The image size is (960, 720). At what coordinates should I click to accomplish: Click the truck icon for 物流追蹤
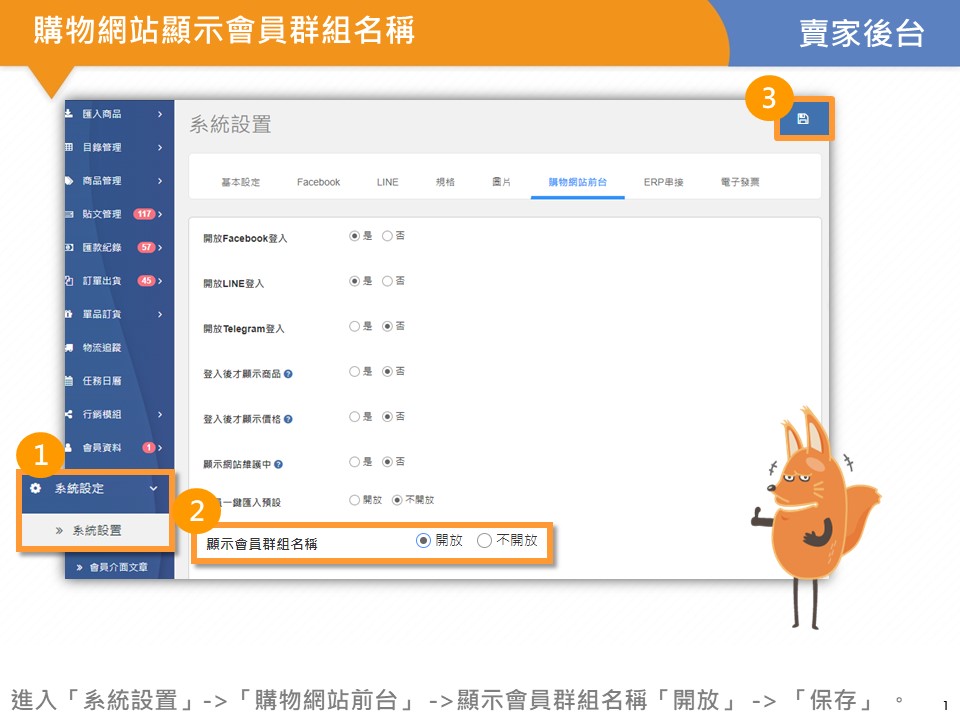[69, 348]
